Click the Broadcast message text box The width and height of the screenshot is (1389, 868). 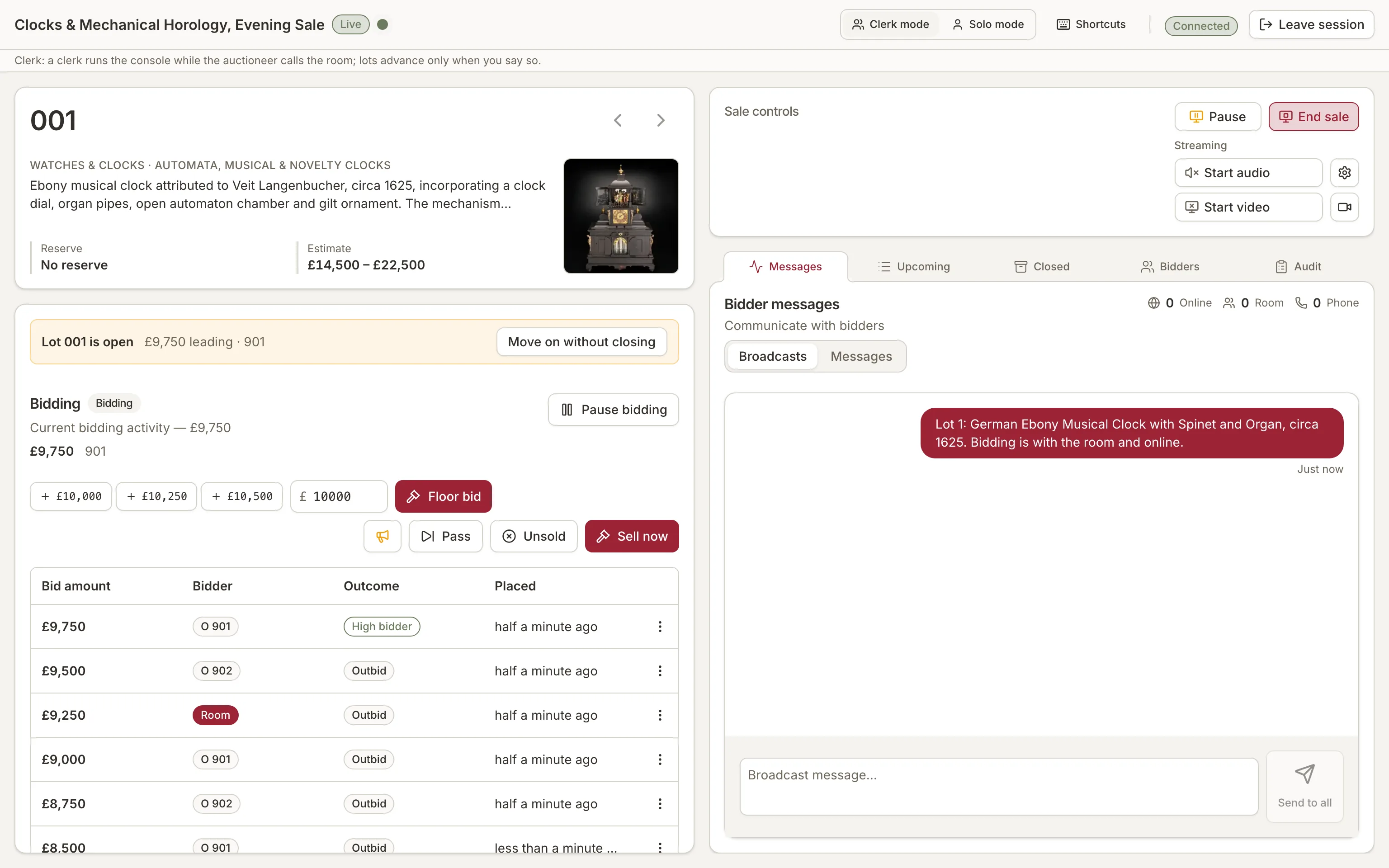pos(999,787)
